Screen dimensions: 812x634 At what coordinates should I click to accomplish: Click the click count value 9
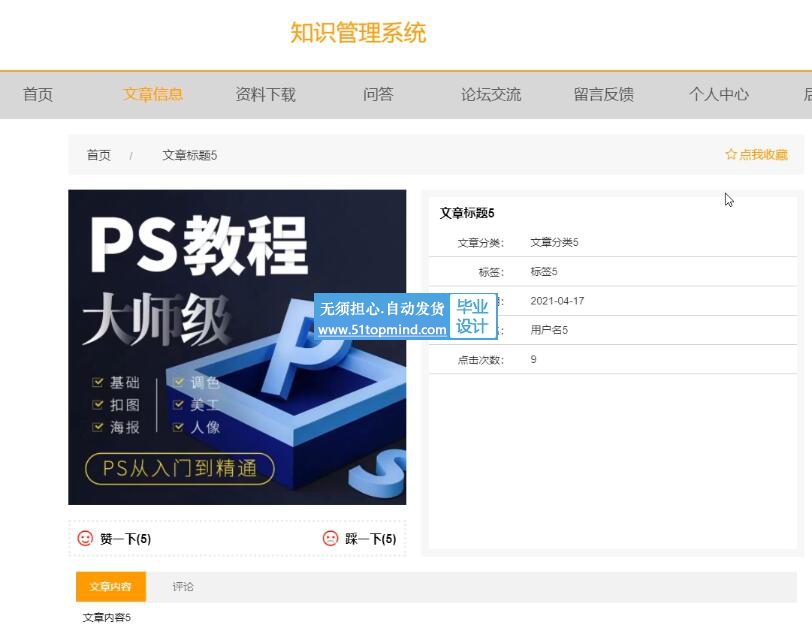tap(533, 359)
